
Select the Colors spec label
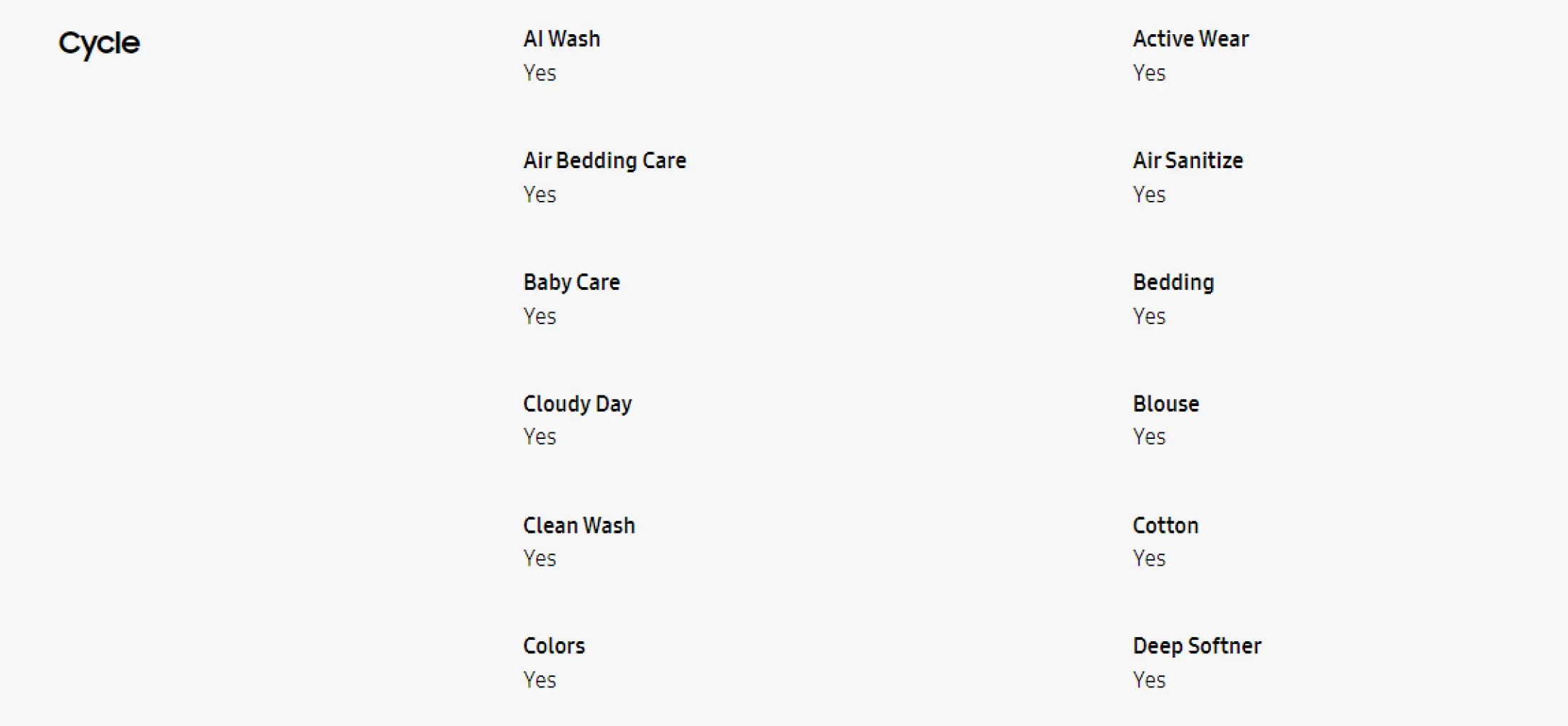[x=554, y=646]
